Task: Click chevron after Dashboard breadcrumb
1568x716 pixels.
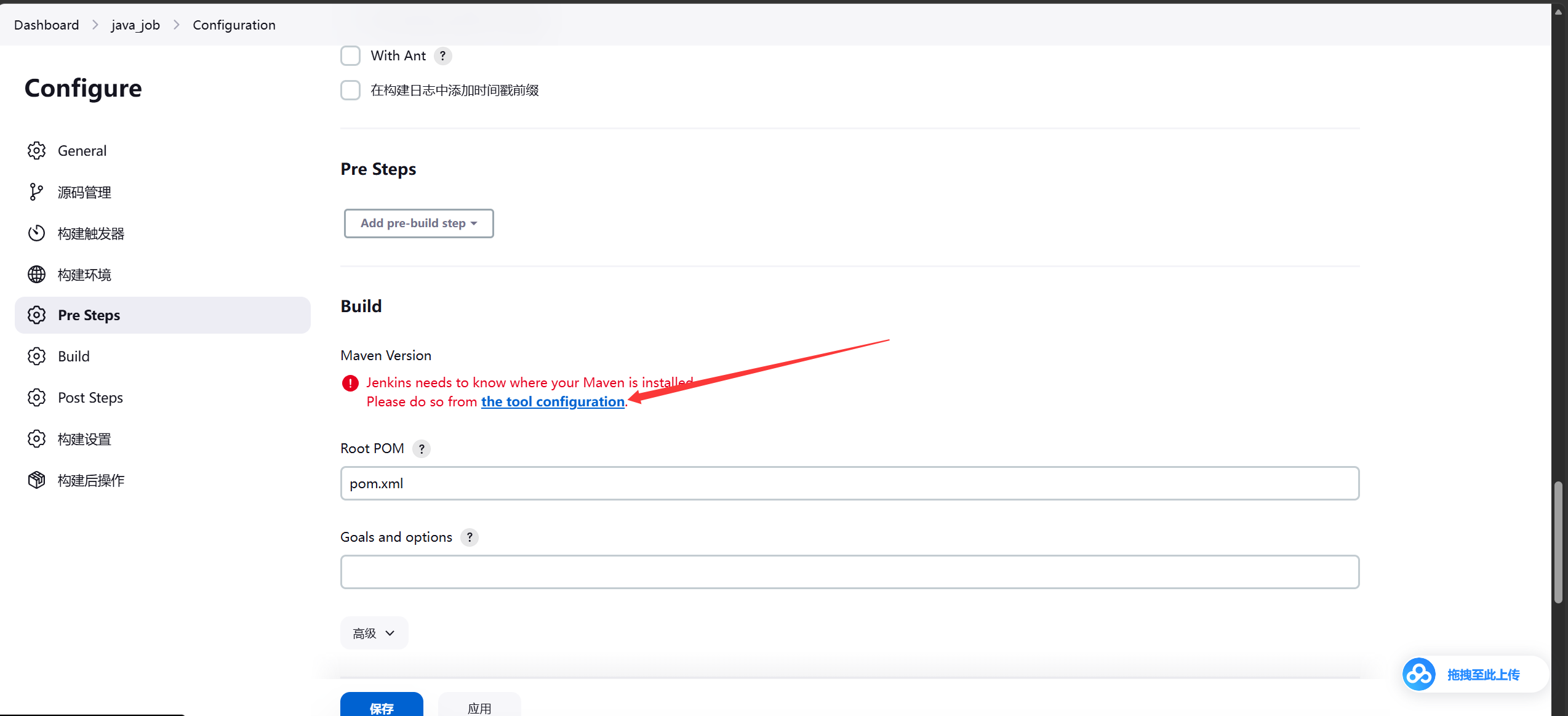Action: click(x=95, y=25)
